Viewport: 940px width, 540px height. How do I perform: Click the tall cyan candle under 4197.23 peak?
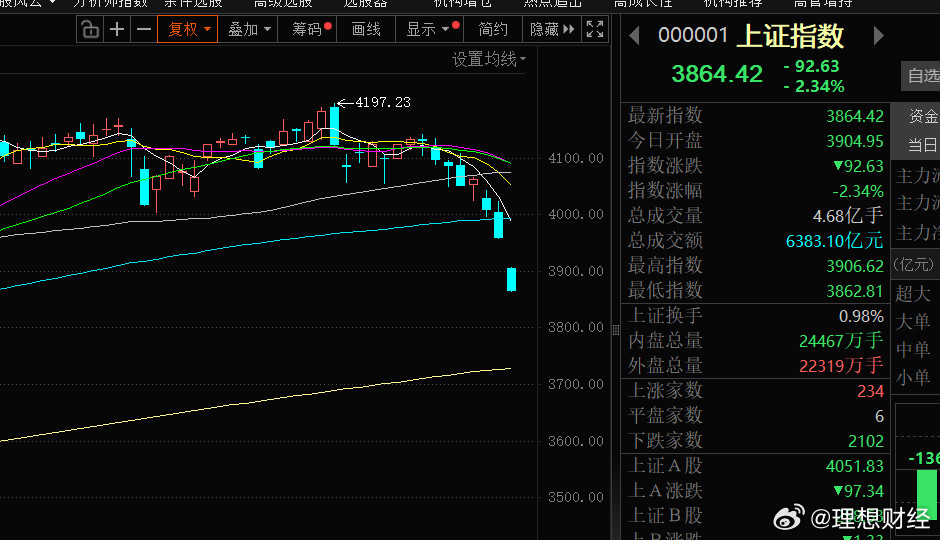(334, 125)
